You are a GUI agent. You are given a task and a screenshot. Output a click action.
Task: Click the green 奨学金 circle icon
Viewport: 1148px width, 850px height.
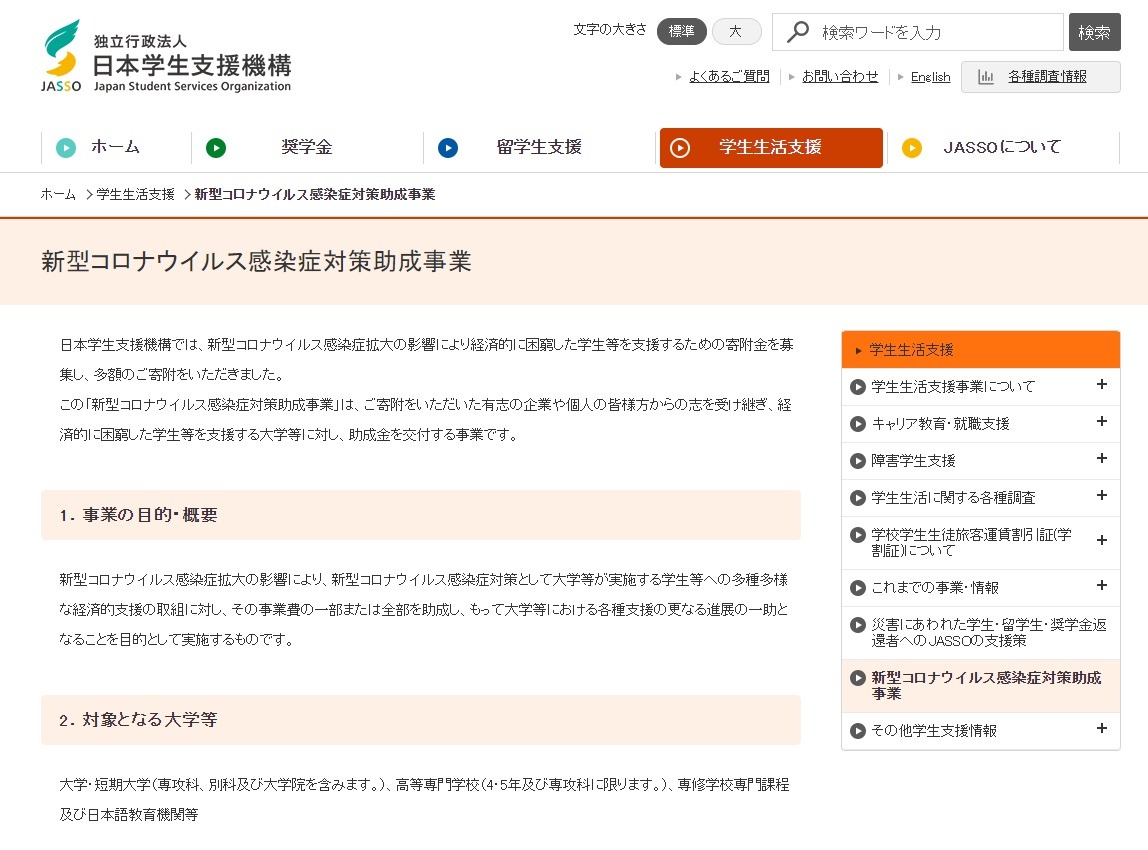point(216,147)
